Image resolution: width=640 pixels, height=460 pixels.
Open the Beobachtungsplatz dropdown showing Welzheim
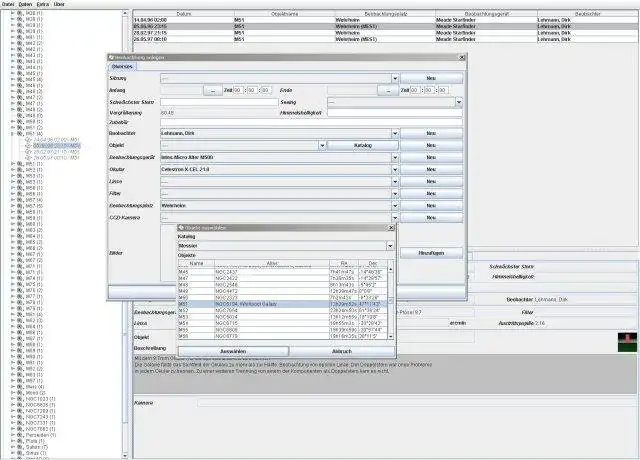(x=395, y=206)
